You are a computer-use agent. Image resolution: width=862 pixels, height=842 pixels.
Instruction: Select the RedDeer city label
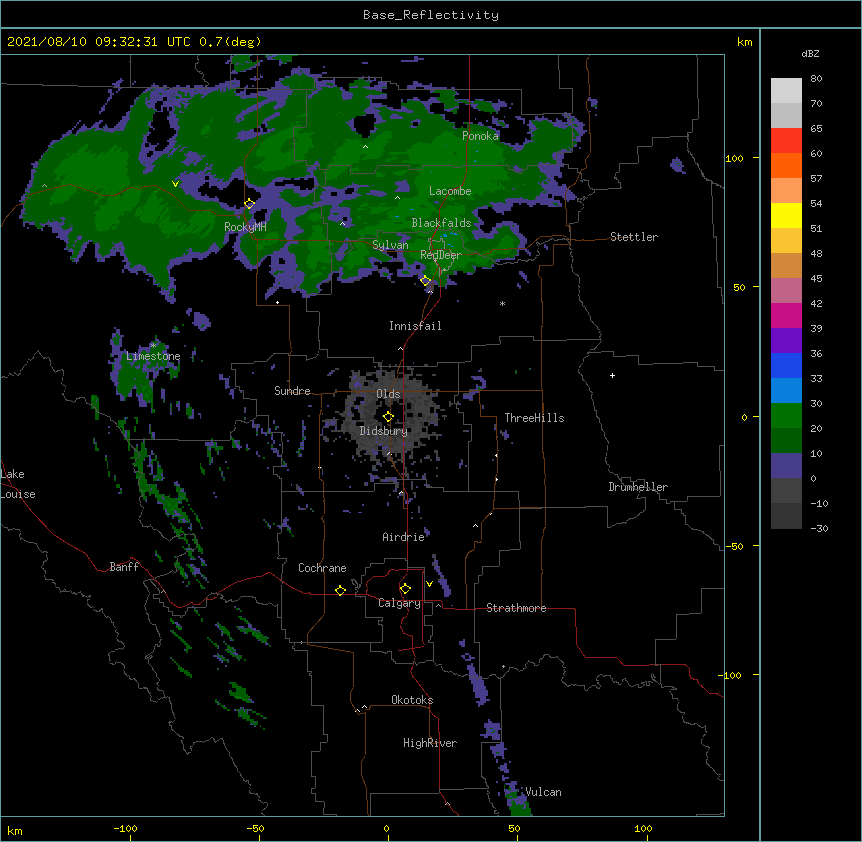[x=441, y=255]
